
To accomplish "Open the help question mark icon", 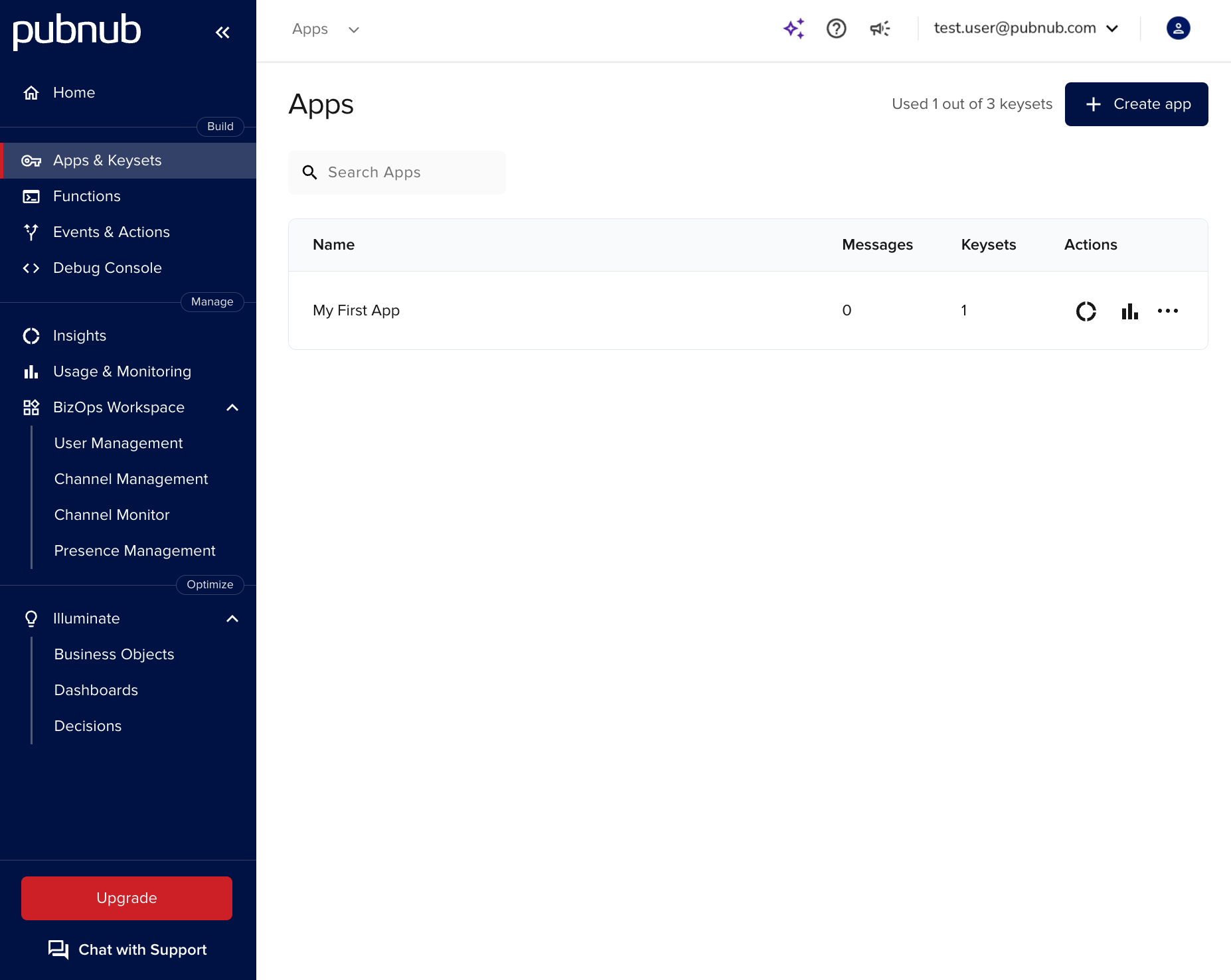I will (x=836, y=29).
